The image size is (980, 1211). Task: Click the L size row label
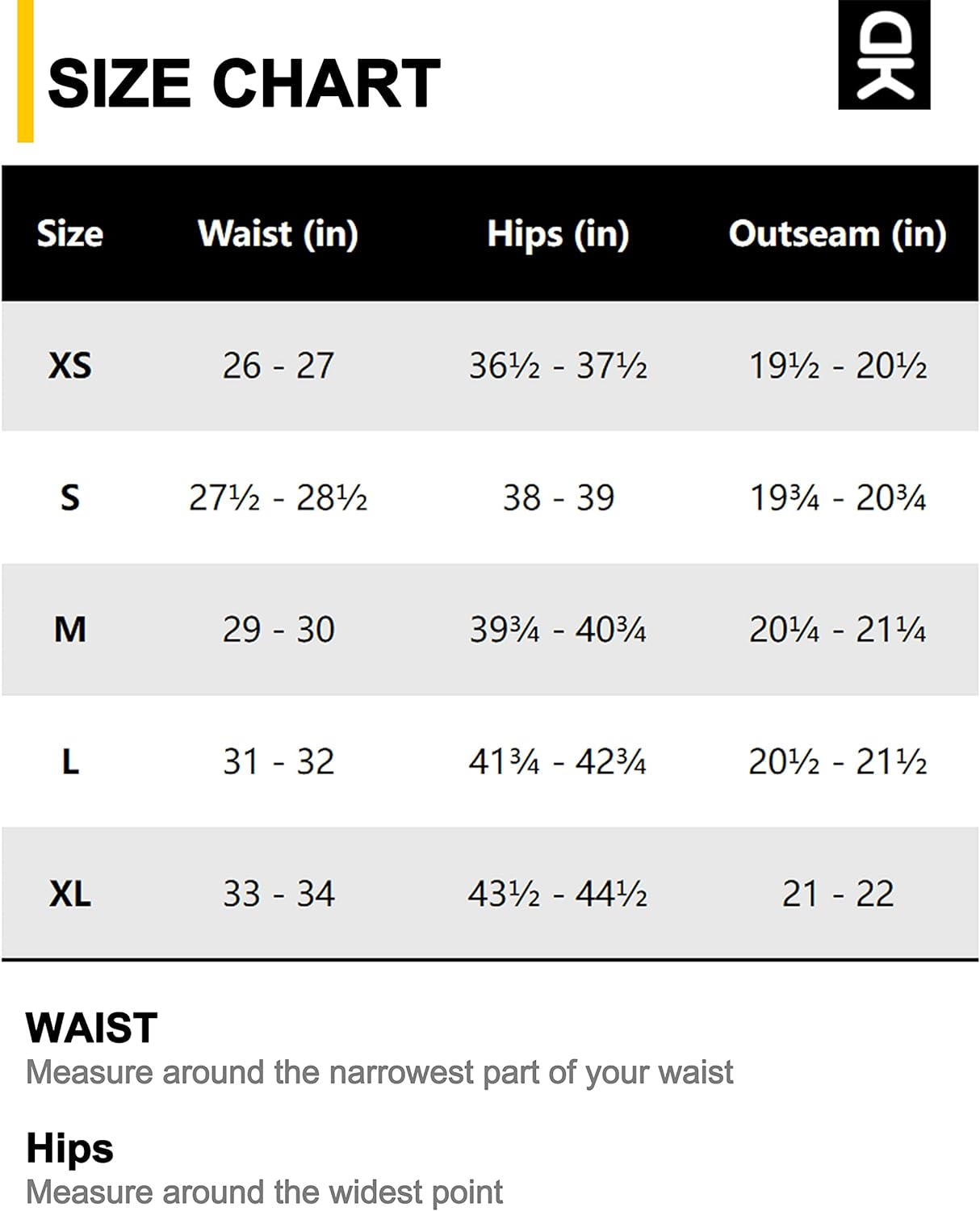pyautogui.click(x=70, y=761)
